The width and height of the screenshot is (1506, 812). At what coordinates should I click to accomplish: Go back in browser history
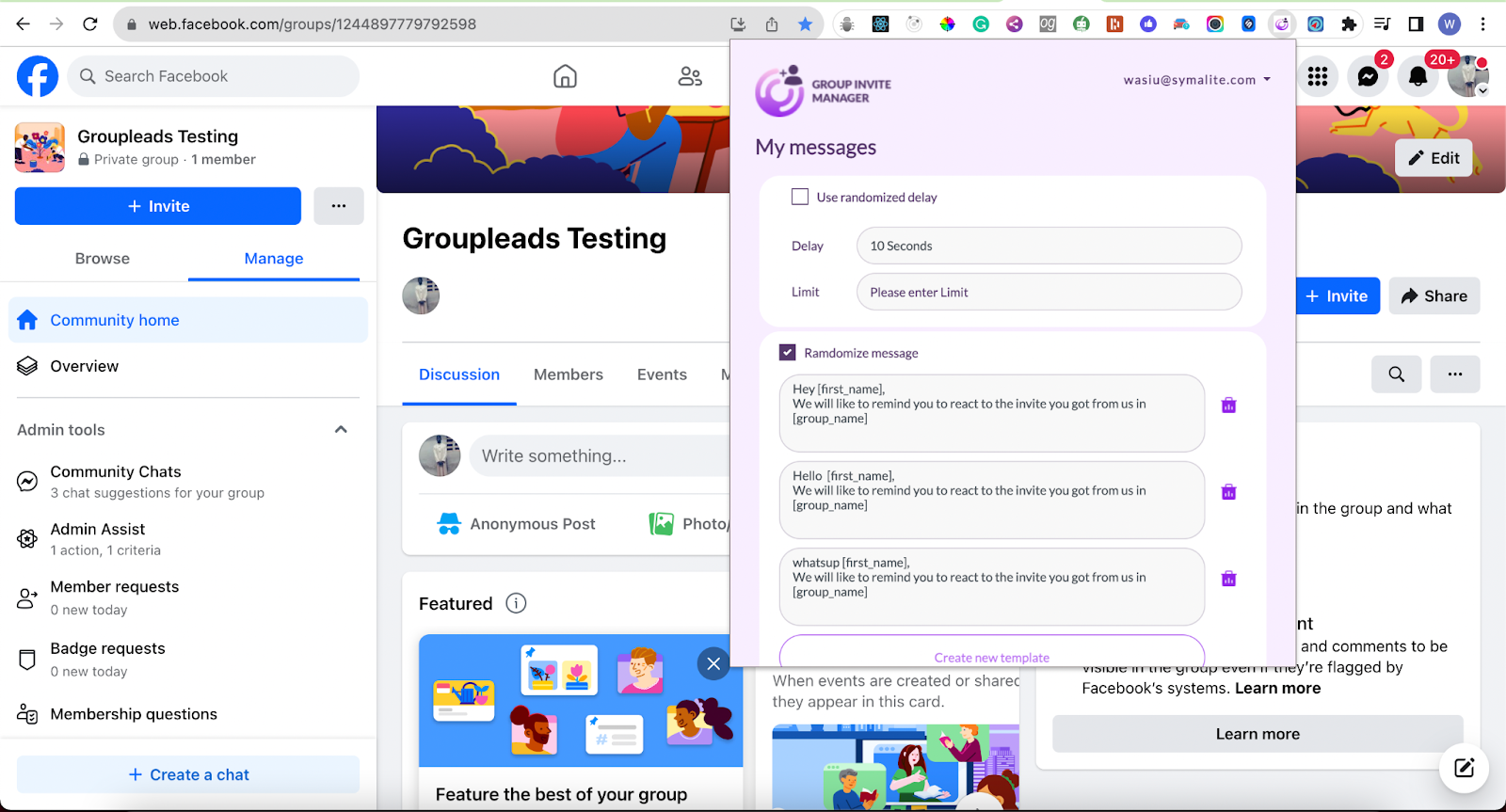click(x=24, y=24)
